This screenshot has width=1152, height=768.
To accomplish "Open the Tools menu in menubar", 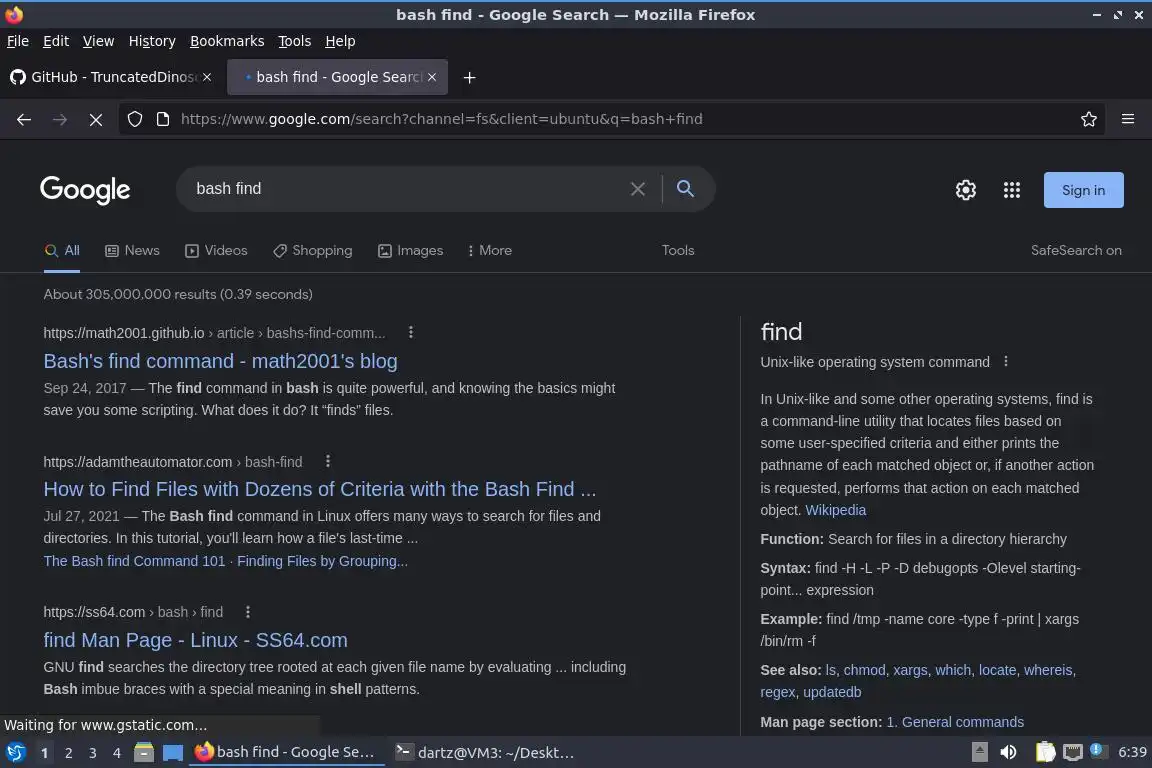I will [x=295, y=41].
